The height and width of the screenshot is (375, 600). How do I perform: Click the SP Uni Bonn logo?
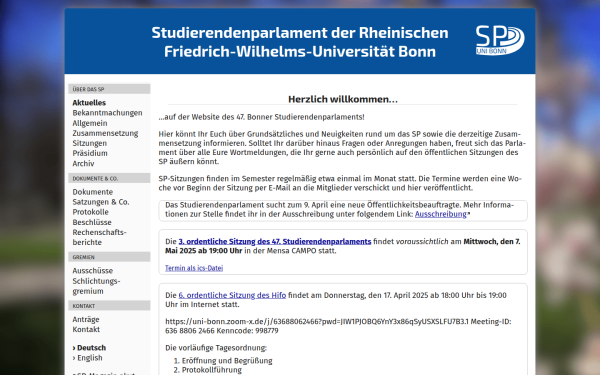click(500, 40)
